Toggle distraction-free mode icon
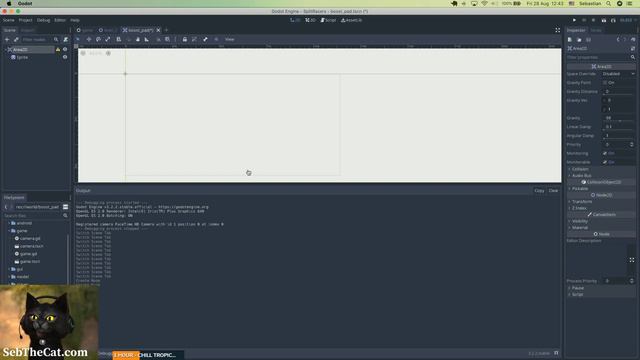Screen dimensions: 640x360 (558, 30)
